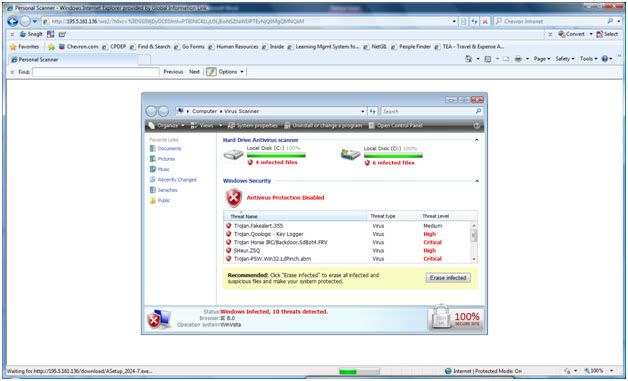Click the IE search magnifier icon

click(x=610, y=21)
